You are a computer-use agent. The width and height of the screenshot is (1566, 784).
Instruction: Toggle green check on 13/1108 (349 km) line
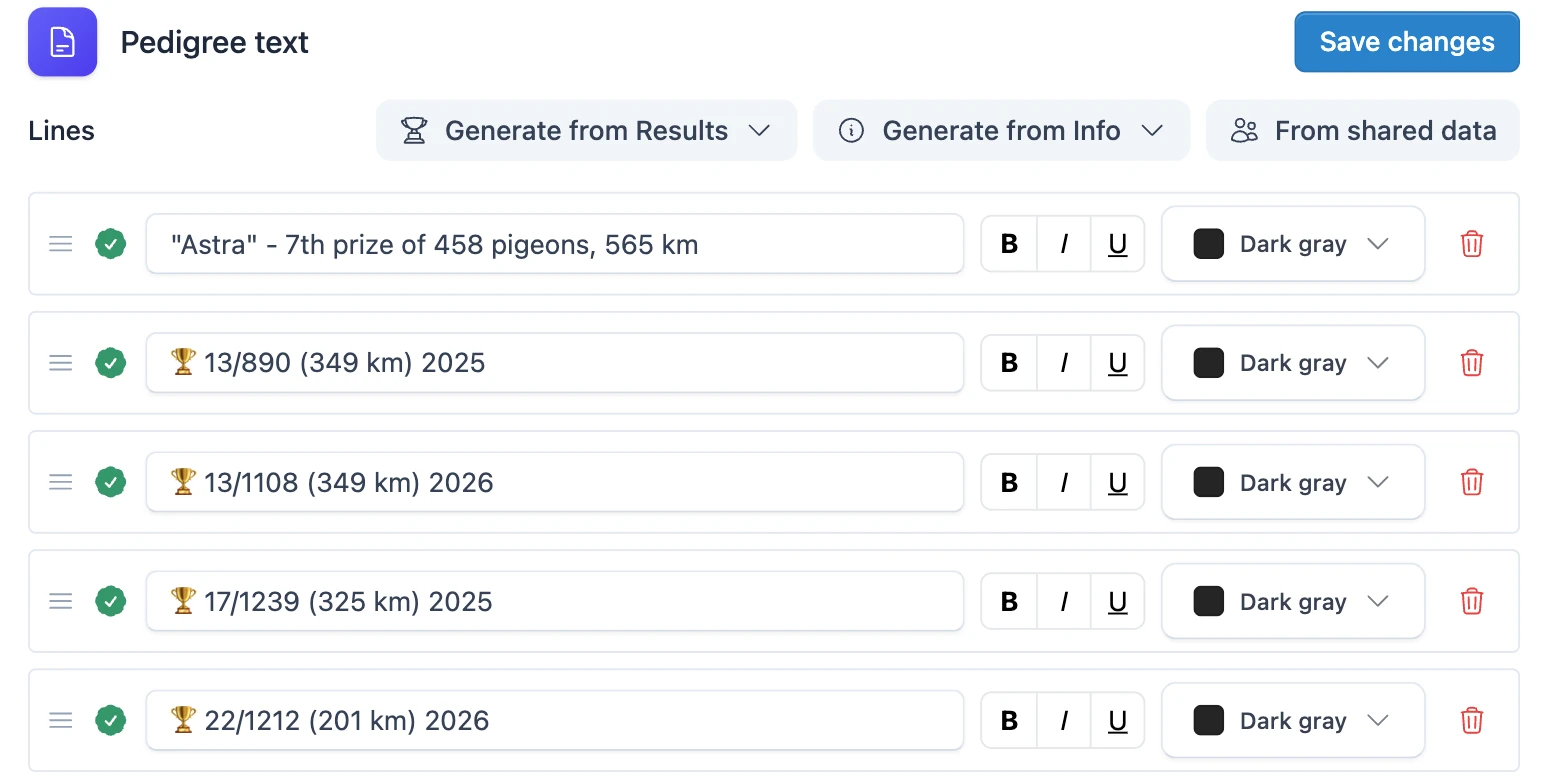110,483
